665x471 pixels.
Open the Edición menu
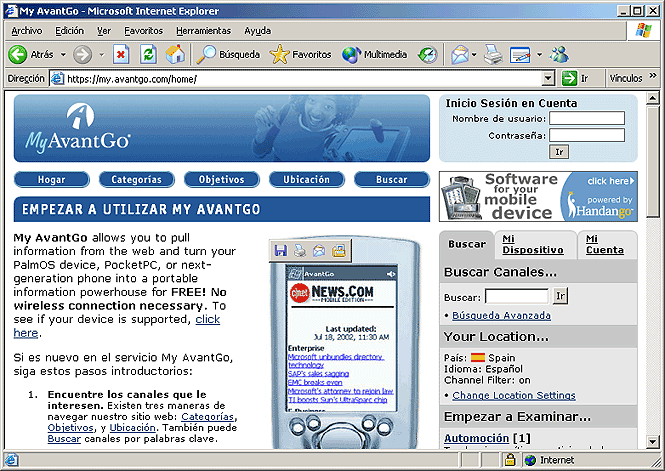pyautogui.click(x=70, y=31)
